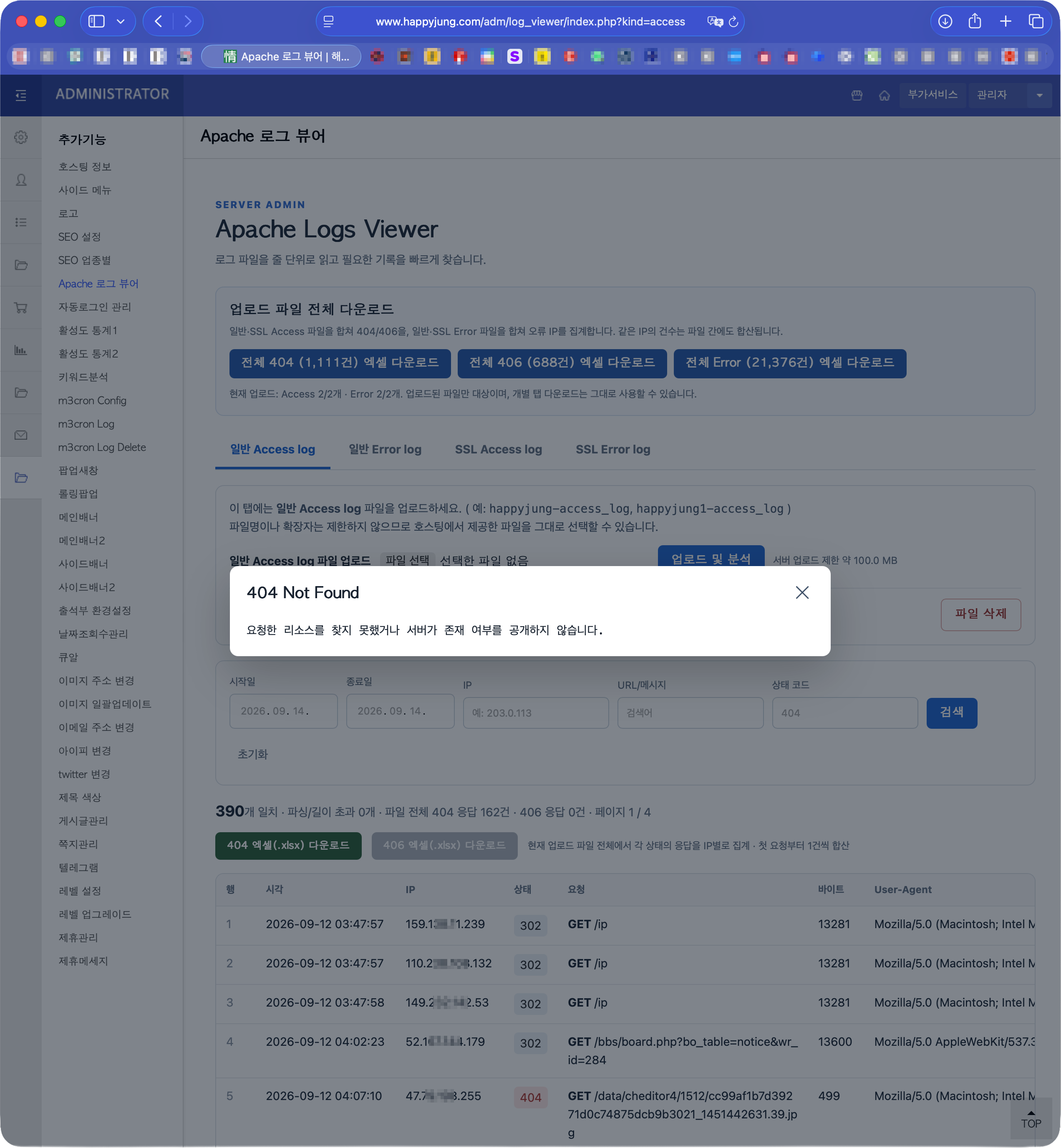Click timestamp 2026-09-12 03:47:58 in row 3
The image size is (1061, 1148).
click(x=325, y=1002)
